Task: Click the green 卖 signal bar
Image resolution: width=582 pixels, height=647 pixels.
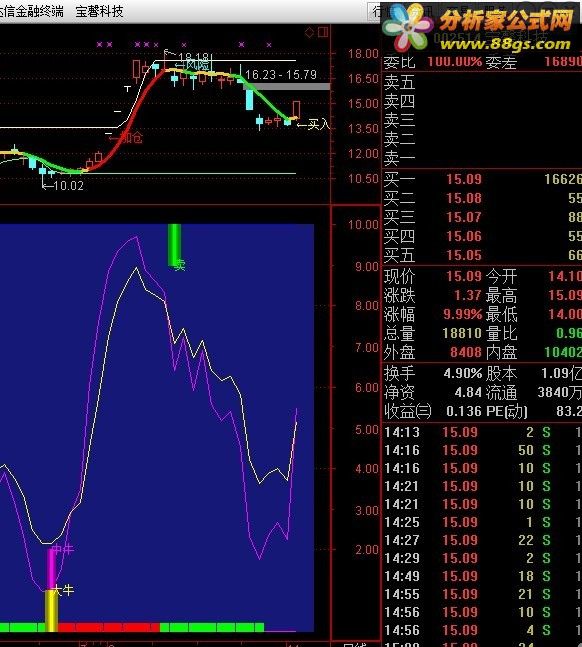Action: 174,245
